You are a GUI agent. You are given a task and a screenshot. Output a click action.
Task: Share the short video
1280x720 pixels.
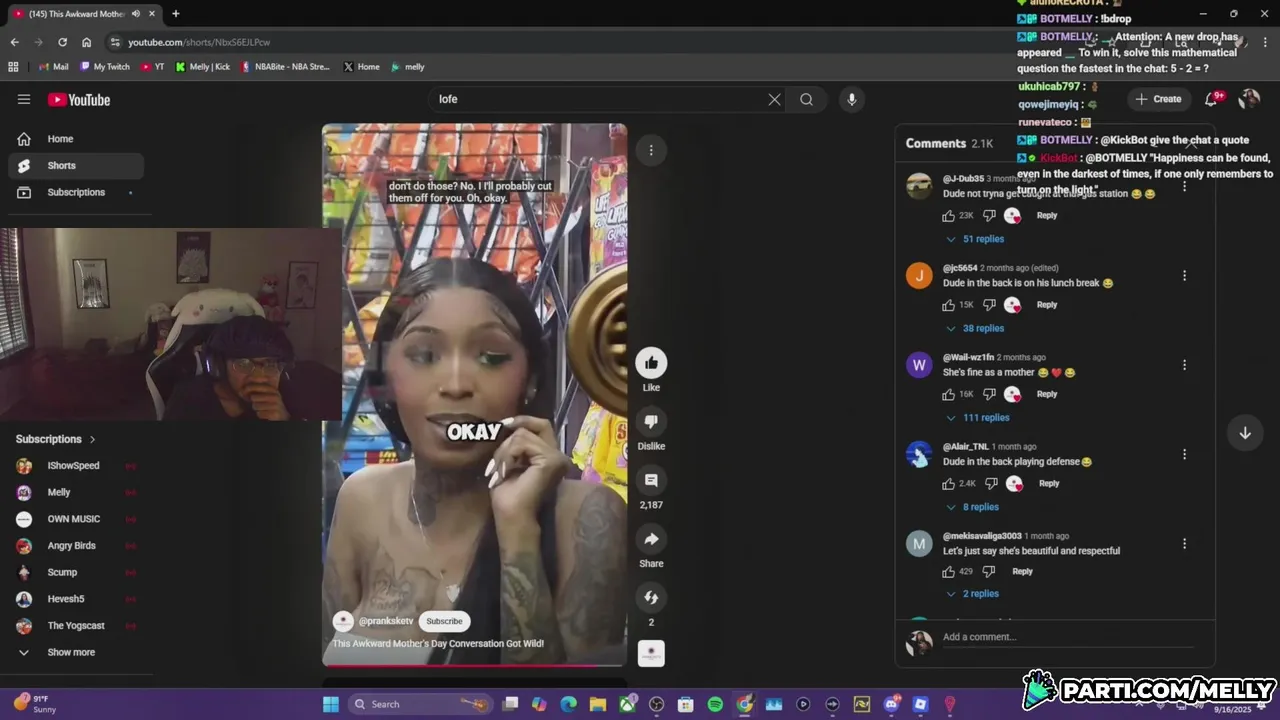[x=651, y=539]
